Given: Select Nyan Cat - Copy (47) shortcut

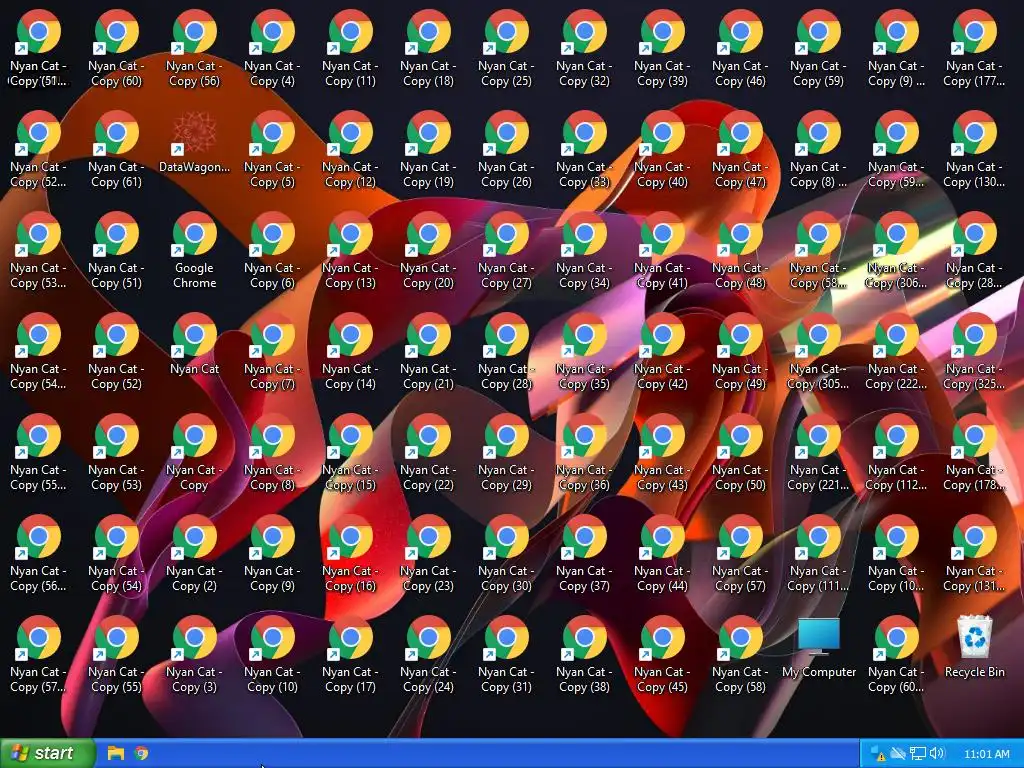Looking at the screenshot, I should [x=740, y=150].
